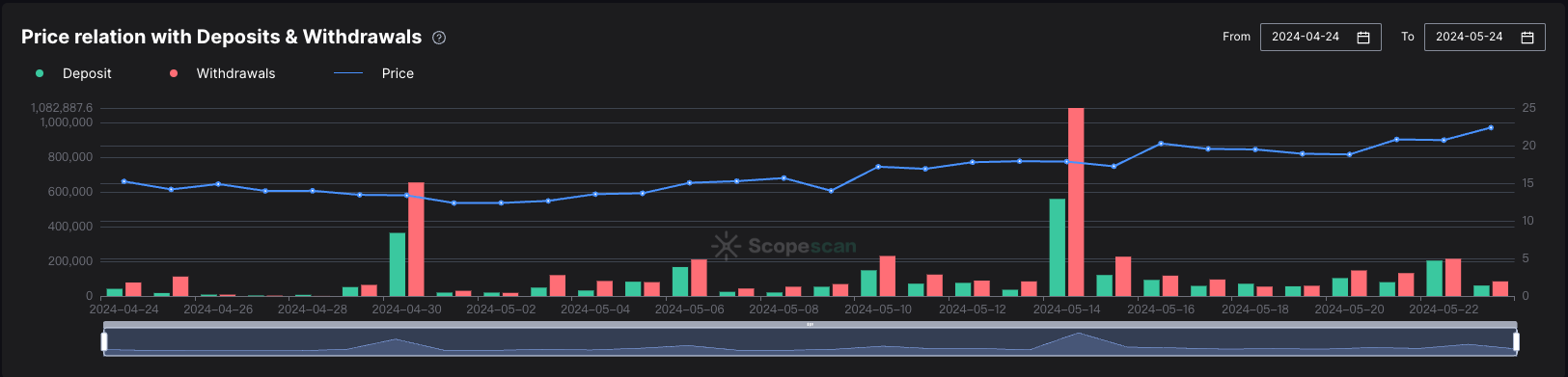The image size is (1568, 377).
Task: Toggle the Price line in legend
Action: pos(373,73)
